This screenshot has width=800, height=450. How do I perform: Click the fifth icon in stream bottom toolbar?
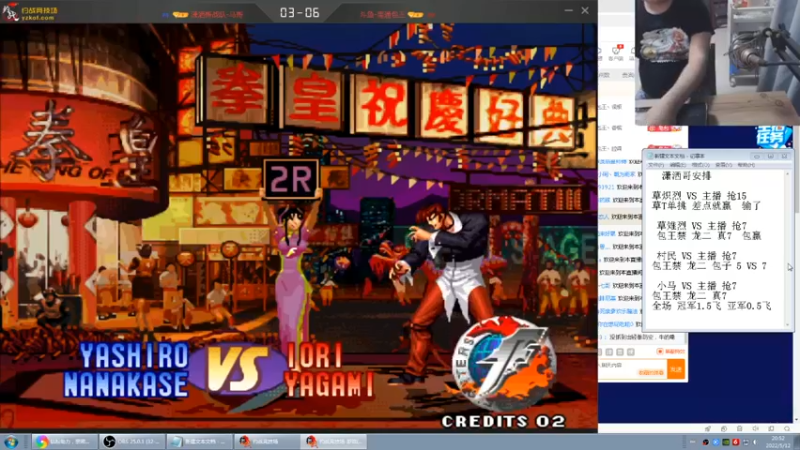click(x=771, y=429)
